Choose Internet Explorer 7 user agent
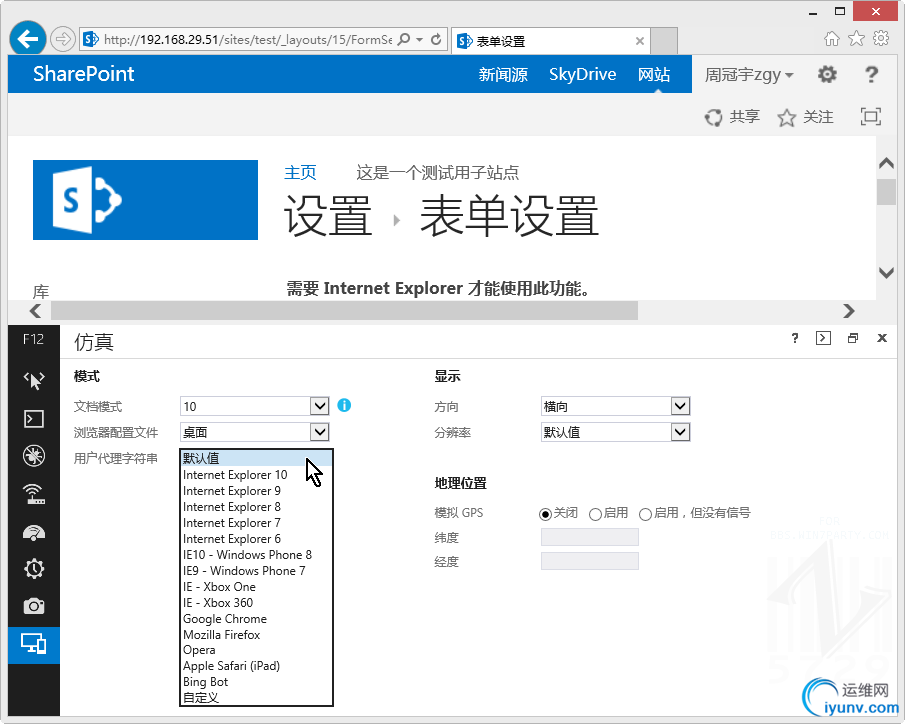The height and width of the screenshot is (724, 905). coord(256,523)
